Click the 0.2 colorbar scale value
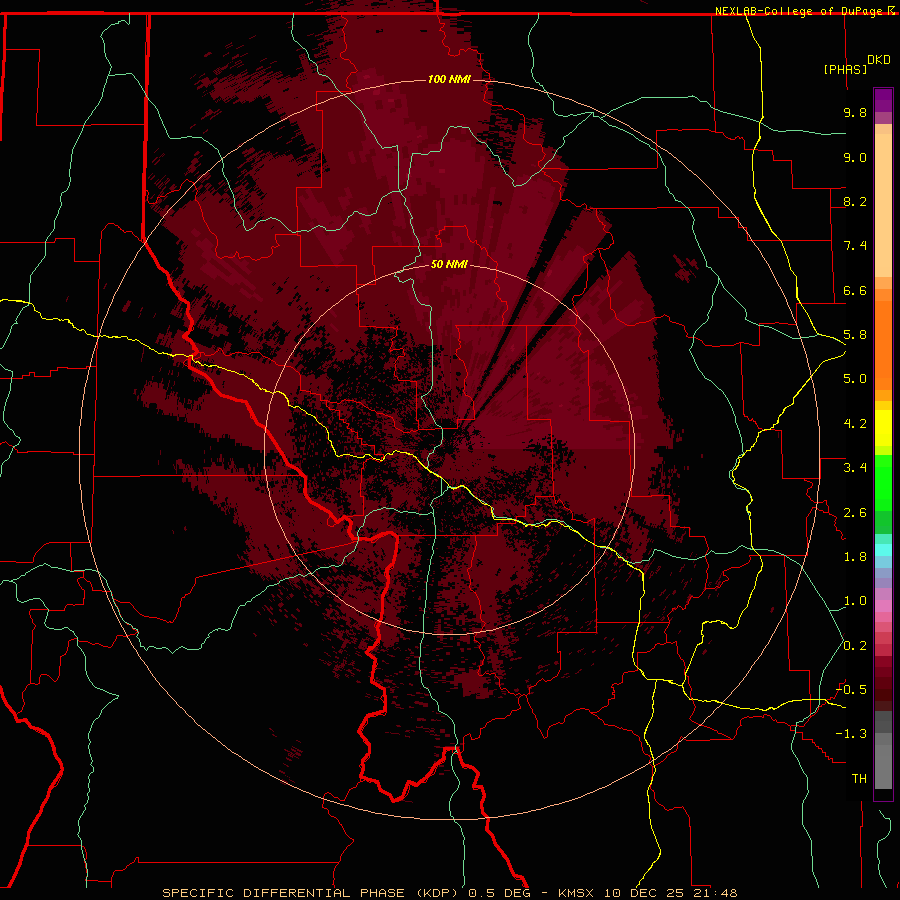 (x=855, y=646)
